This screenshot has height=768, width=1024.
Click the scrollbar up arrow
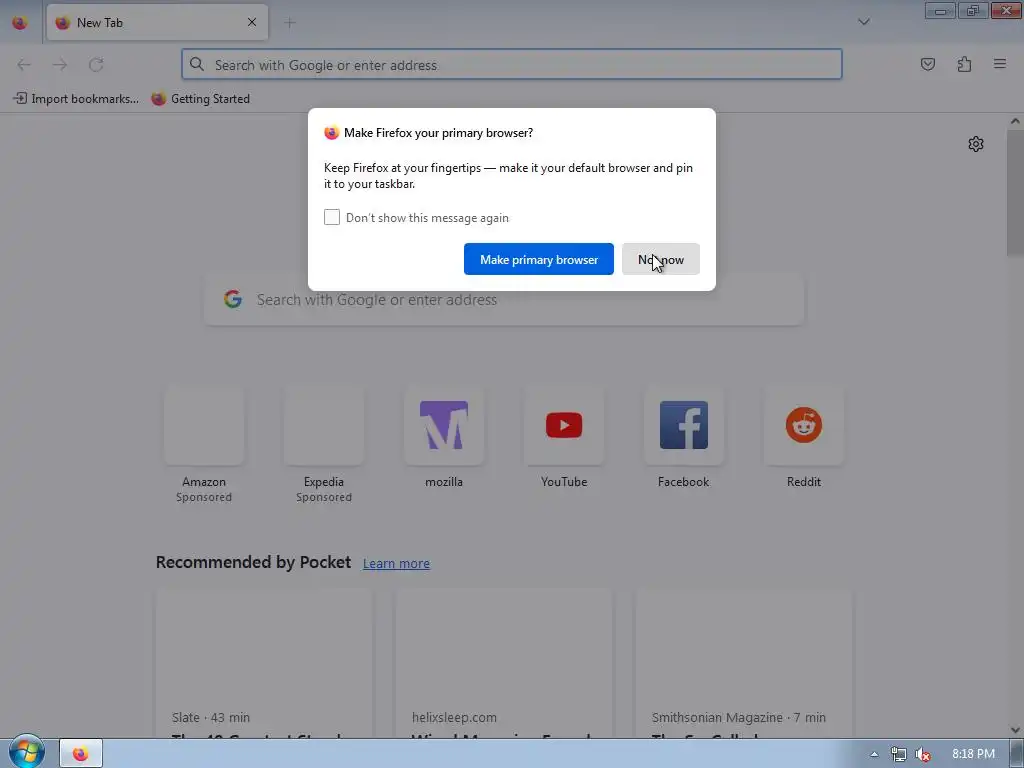[1015, 121]
